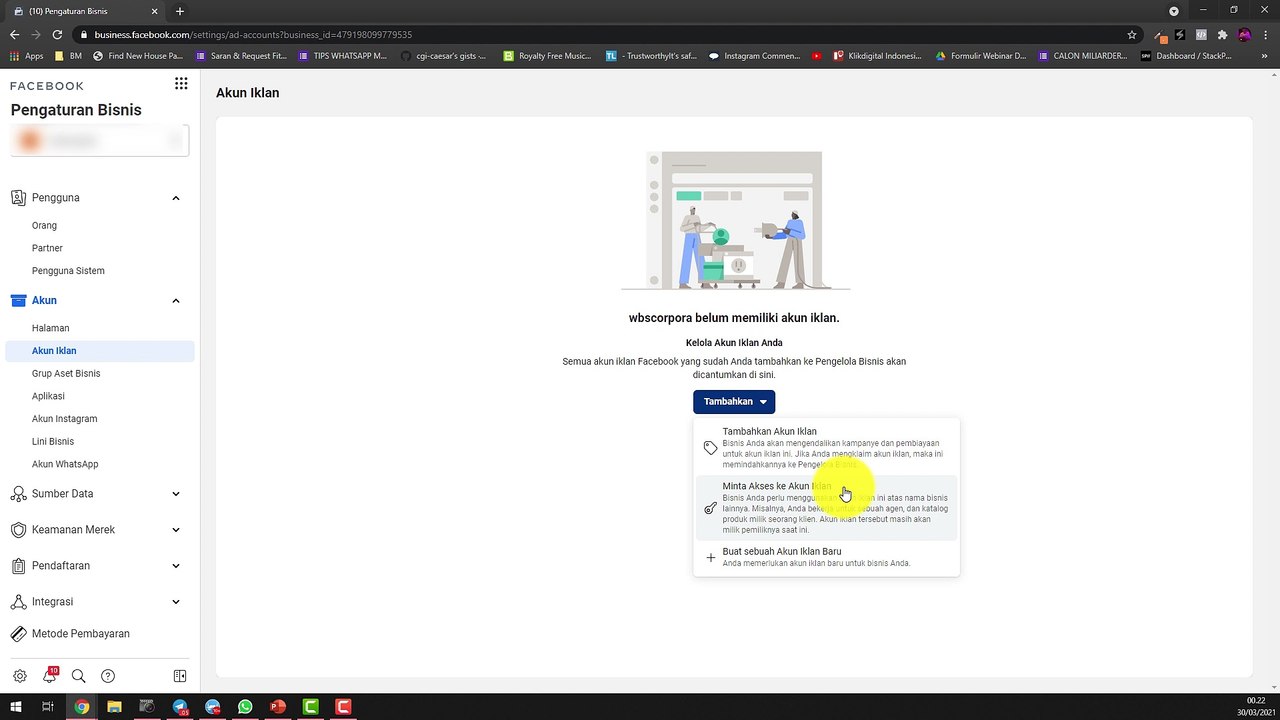Expand the Sumber Data chevron
The width and height of the screenshot is (1280, 720).
176,494
